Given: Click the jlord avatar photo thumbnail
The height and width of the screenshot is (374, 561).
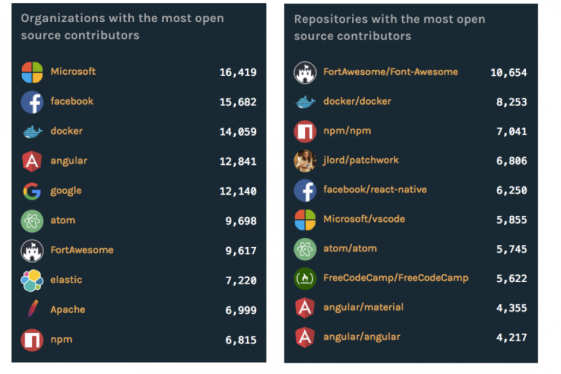Looking at the screenshot, I should 305,161.
